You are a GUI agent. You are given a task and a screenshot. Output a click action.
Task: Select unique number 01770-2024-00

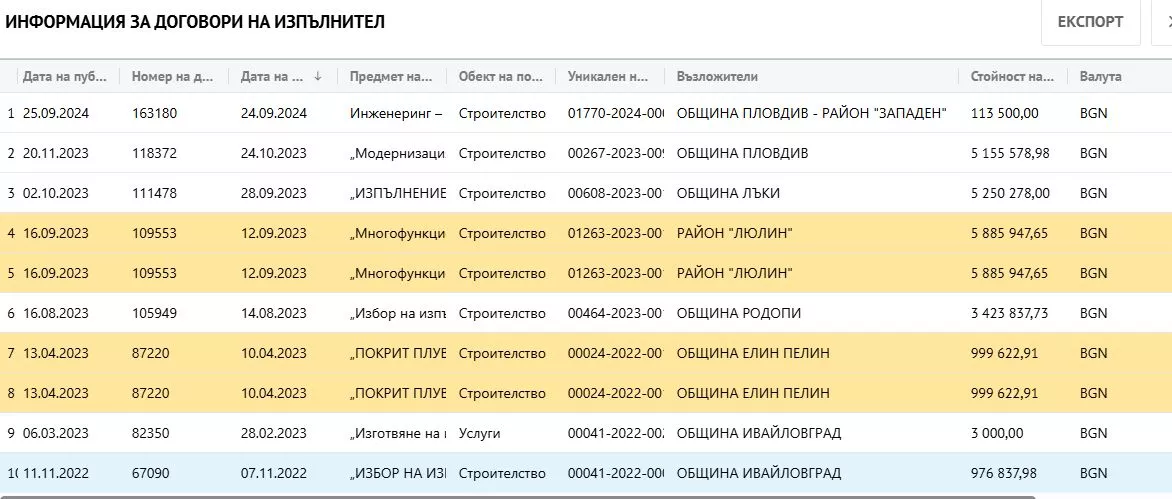(x=616, y=114)
